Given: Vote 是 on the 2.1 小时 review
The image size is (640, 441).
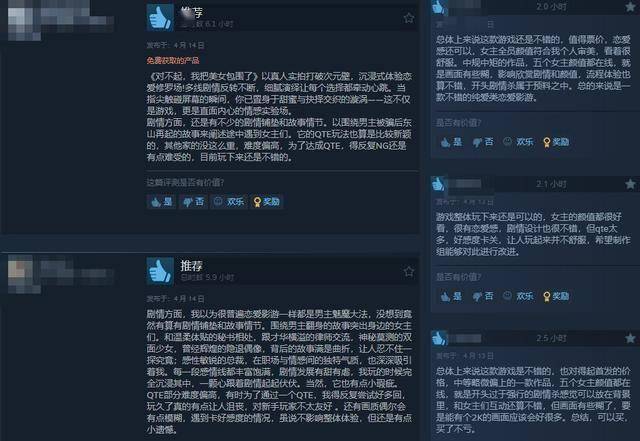Looking at the screenshot, I should 451,296.
